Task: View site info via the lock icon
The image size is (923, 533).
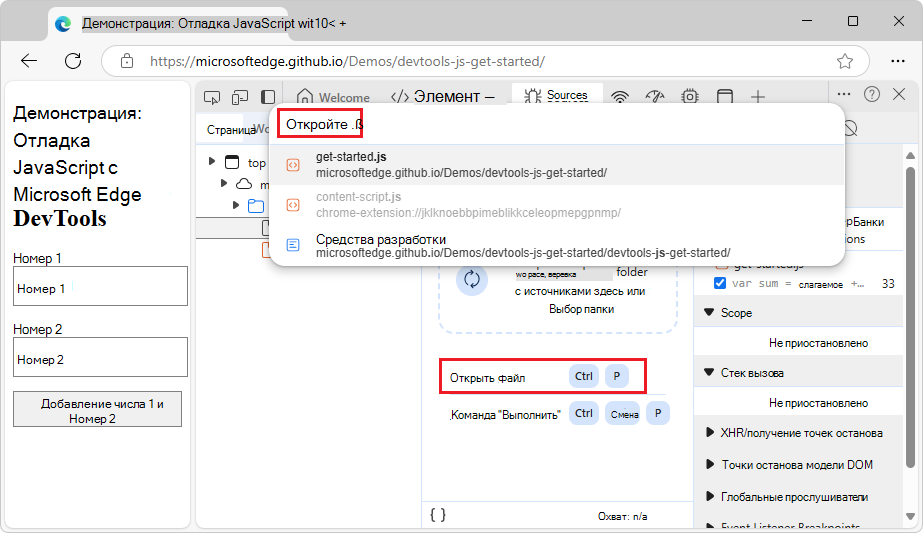Action: pyautogui.click(x=127, y=61)
